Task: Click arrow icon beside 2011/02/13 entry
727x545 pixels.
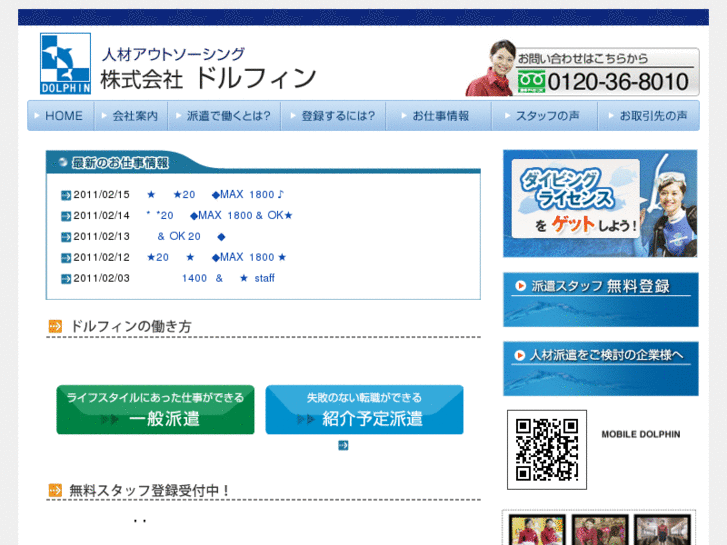Action: point(66,237)
